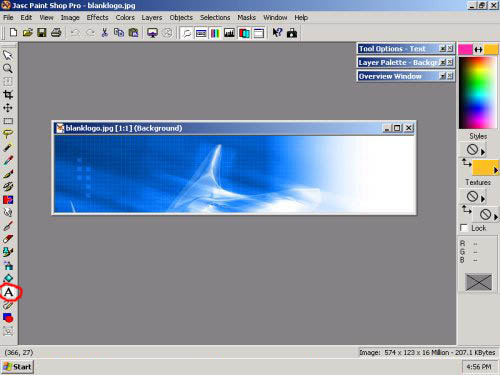
Task: Click the Save disk icon
Action: (x=42, y=33)
